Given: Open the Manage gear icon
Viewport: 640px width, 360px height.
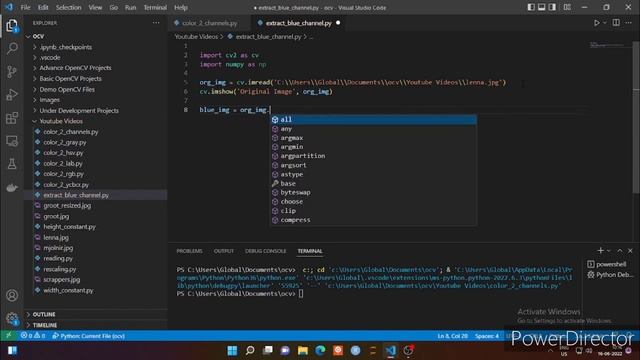Looking at the screenshot, I should [12, 318].
